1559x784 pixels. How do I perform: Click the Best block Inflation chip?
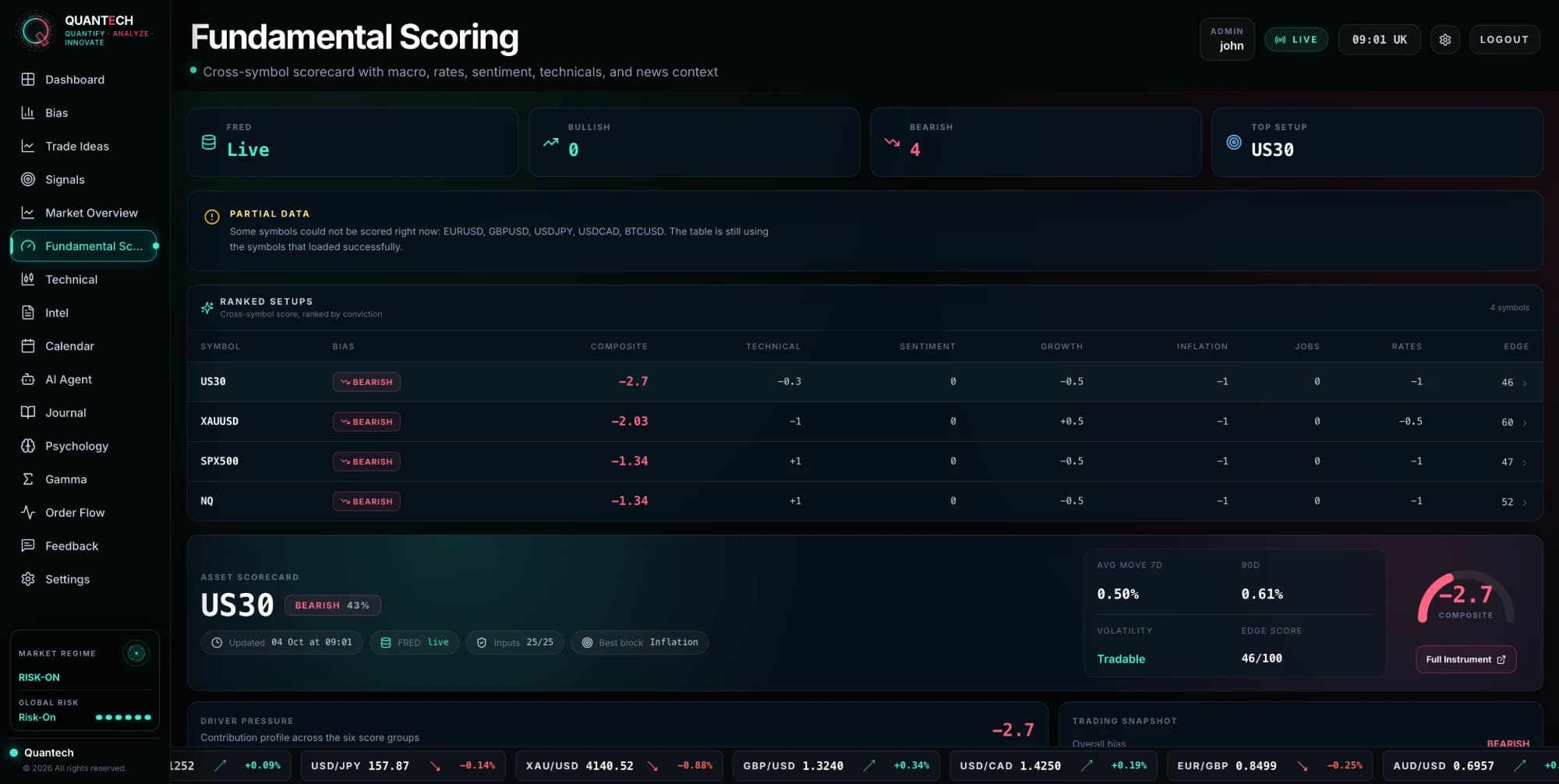pyautogui.click(x=640, y=642)
